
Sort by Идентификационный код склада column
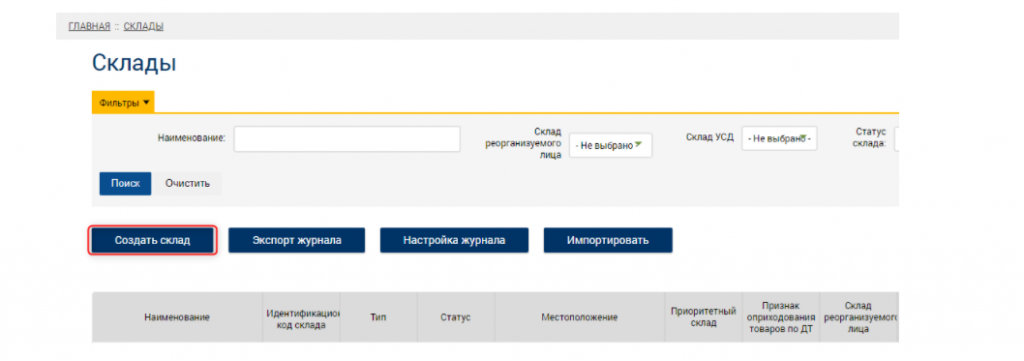pyautogui.click(x=302, y=317)
